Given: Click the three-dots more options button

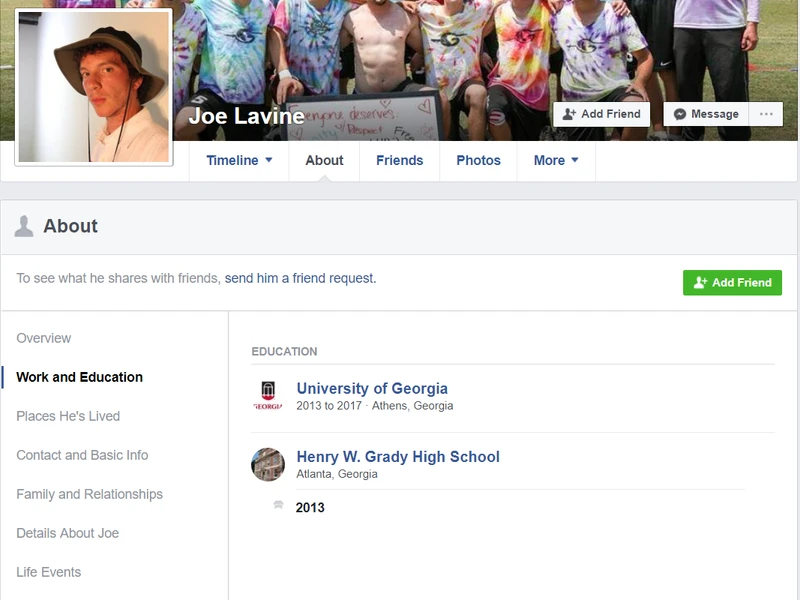Looking at the screenshot, I should 766,114.
